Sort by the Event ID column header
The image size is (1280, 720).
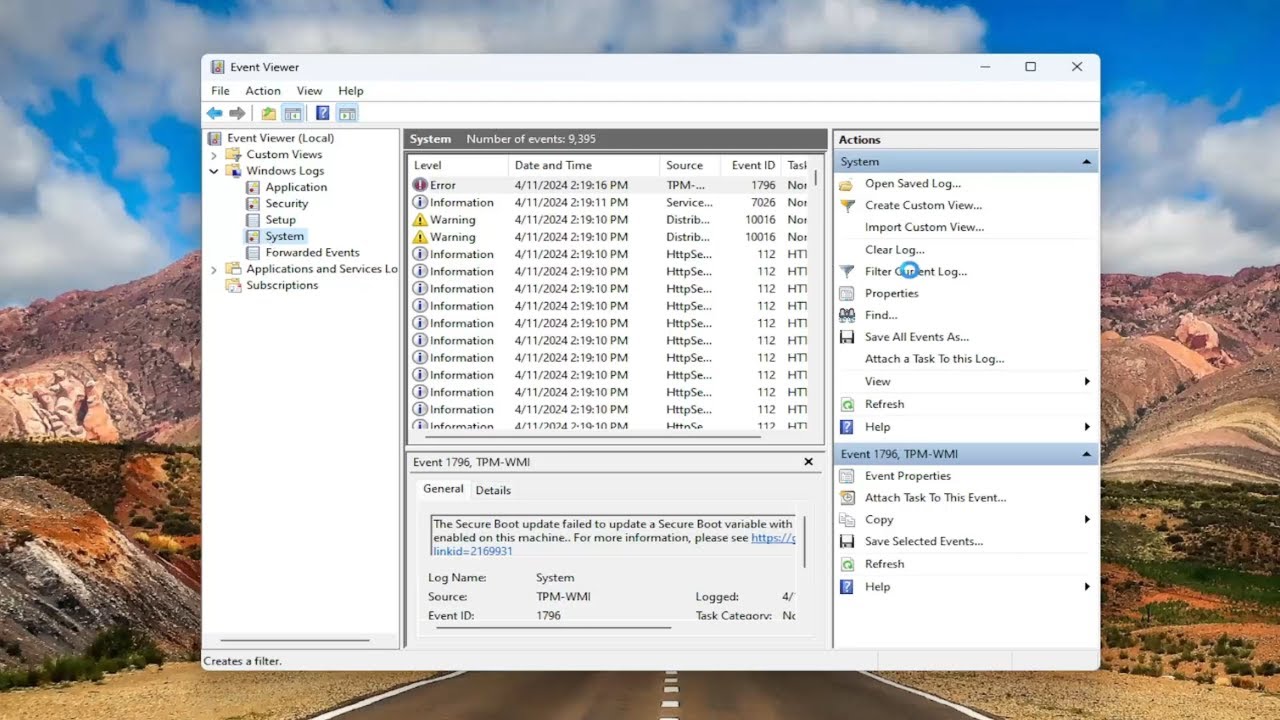(752, 165)
